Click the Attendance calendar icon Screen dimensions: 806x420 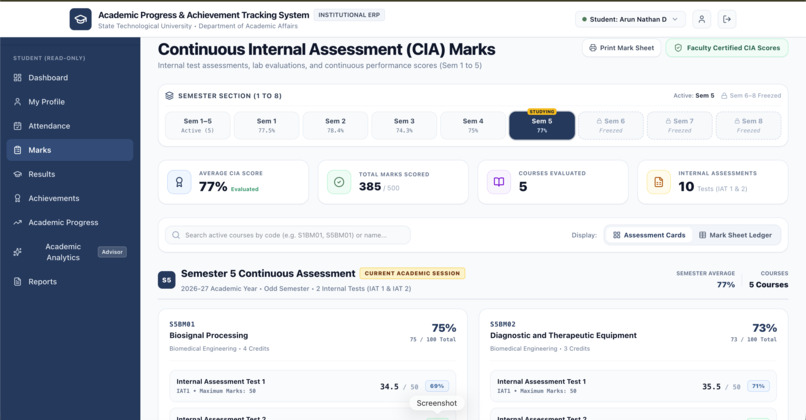17,126
